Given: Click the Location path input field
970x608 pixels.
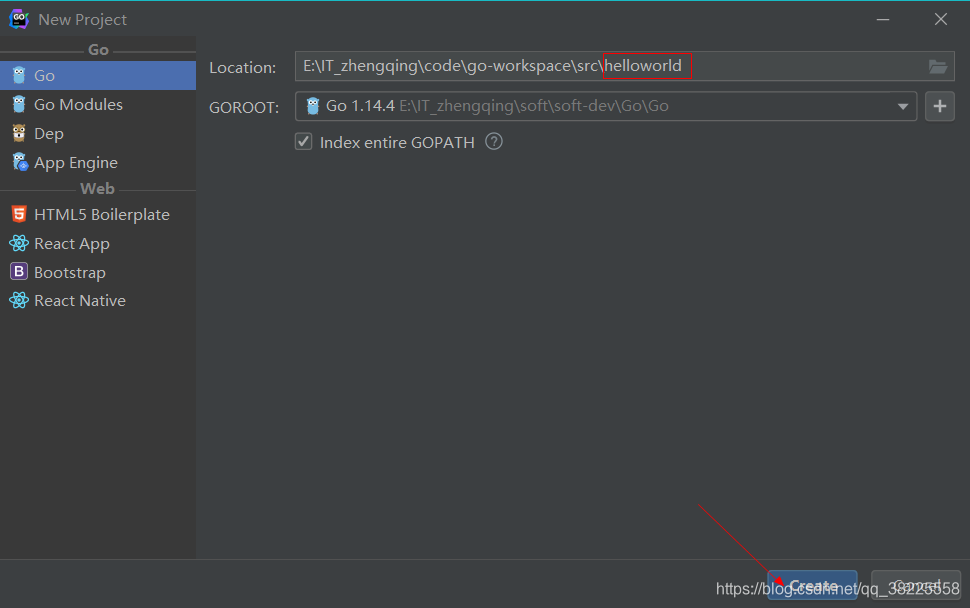Looking at the screenshot, I should click(625, 66).
